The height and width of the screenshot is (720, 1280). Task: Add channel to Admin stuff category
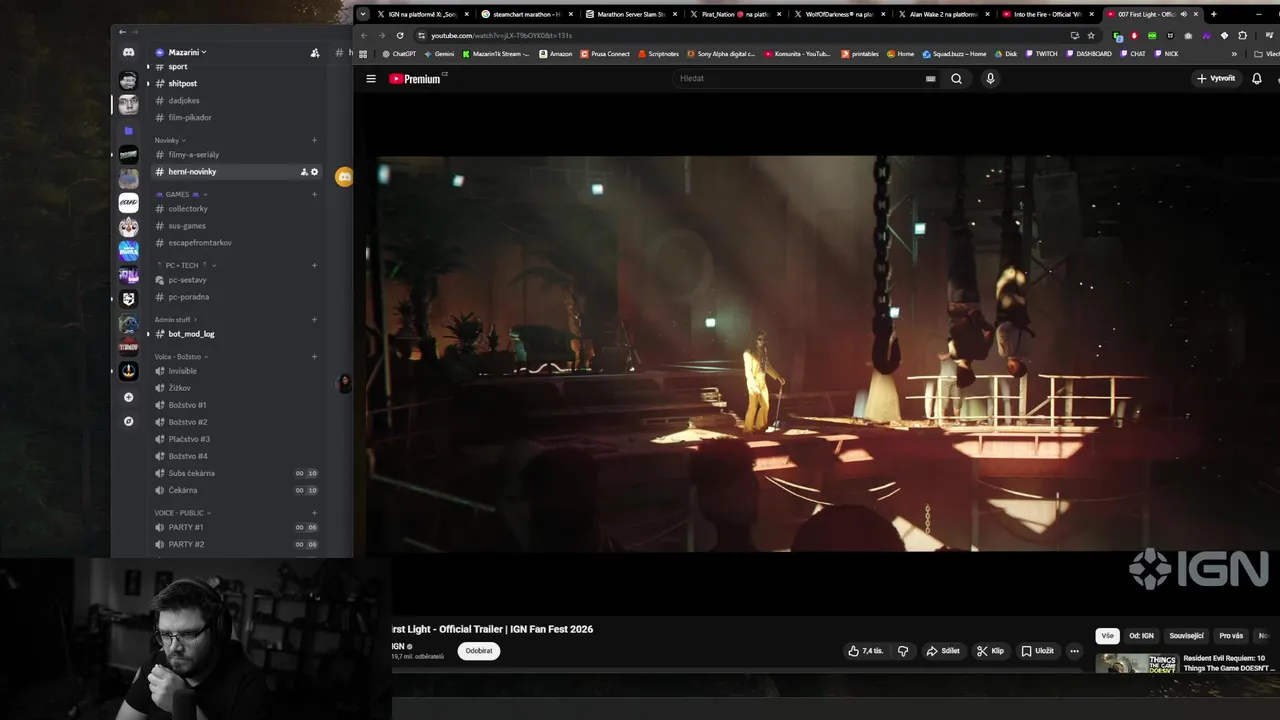[x=314, y=319]
